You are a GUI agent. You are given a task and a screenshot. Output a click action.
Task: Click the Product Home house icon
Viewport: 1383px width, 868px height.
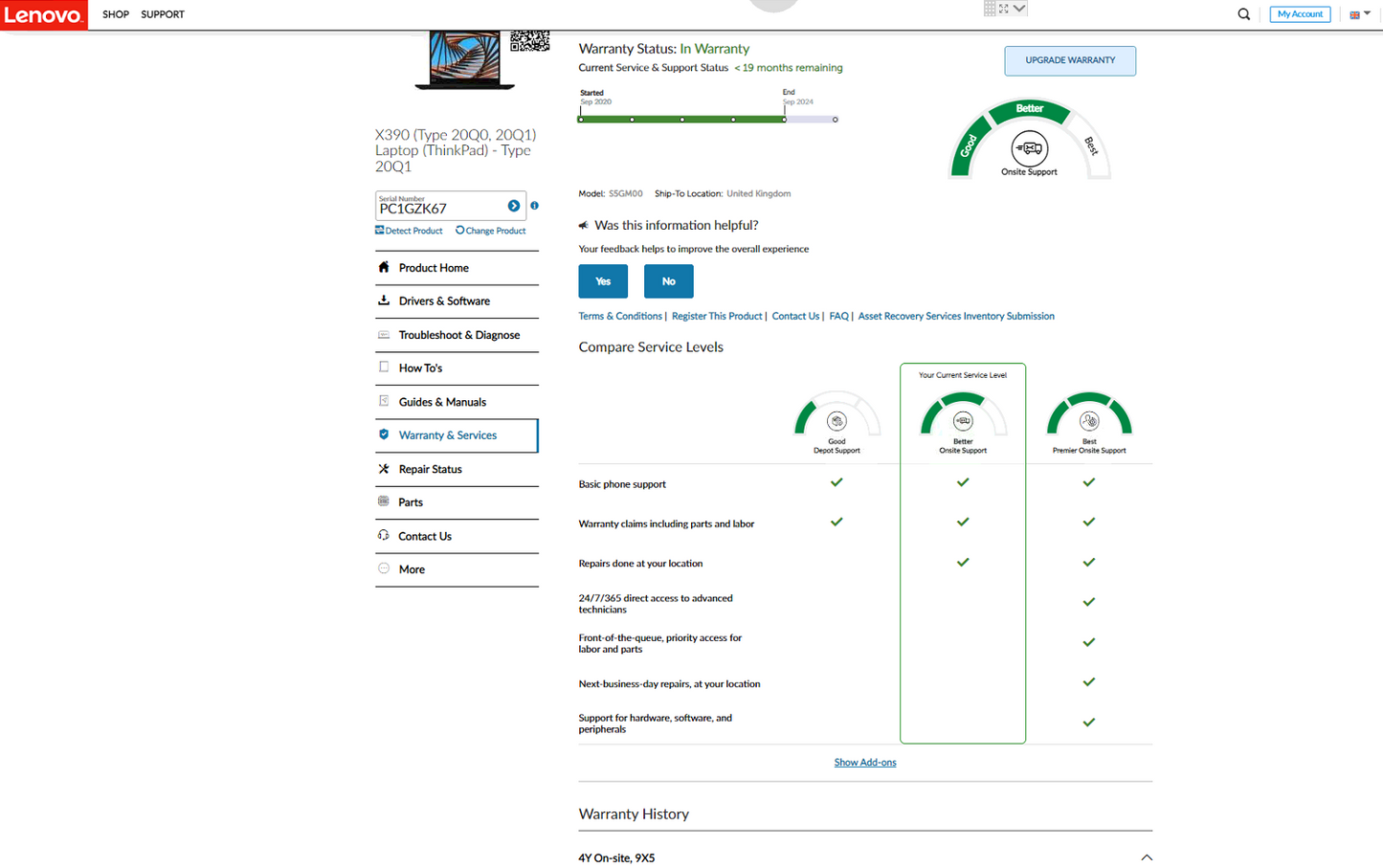click(384, 267)
